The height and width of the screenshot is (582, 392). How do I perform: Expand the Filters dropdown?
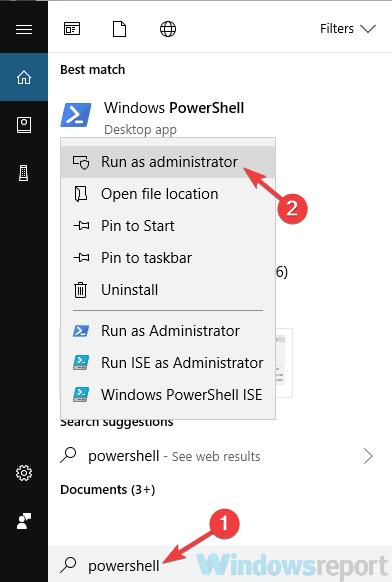click(x=348, y=29)
